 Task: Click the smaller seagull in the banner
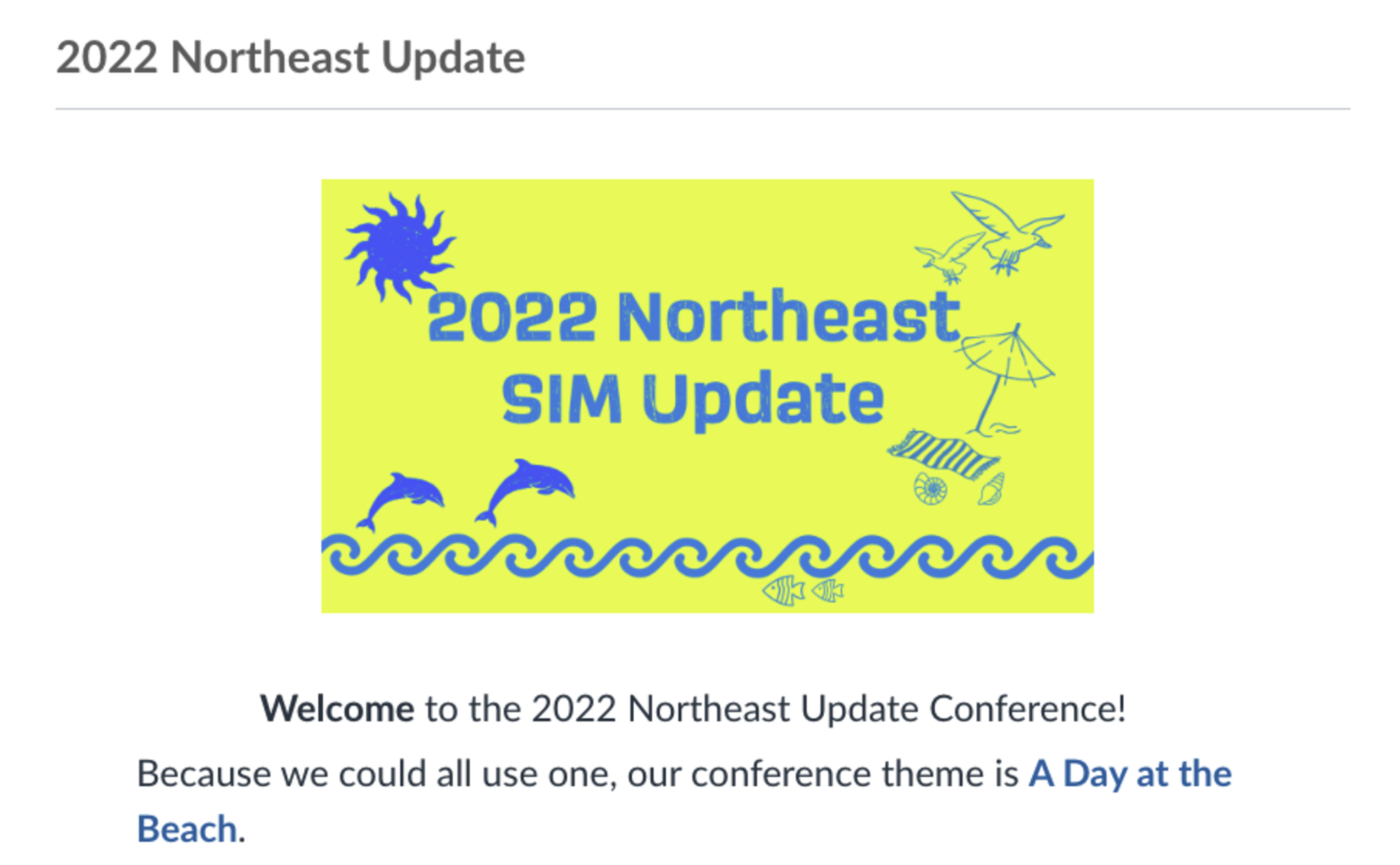point(949,258)
